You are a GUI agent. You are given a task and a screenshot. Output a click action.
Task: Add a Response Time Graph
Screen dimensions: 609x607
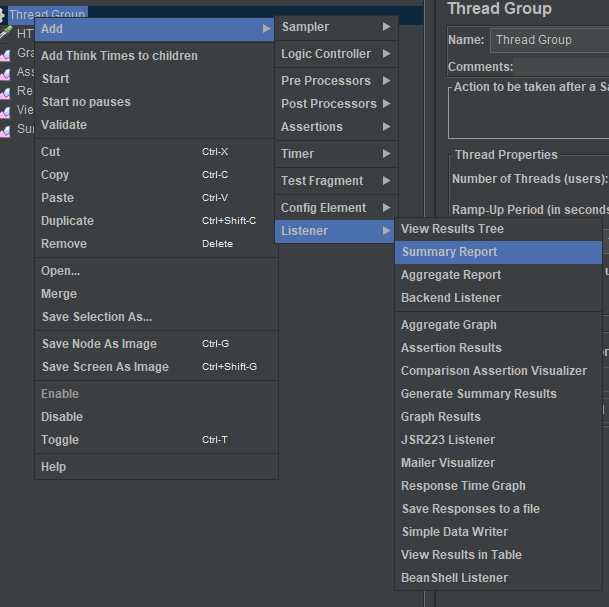(x=498, y=486)
